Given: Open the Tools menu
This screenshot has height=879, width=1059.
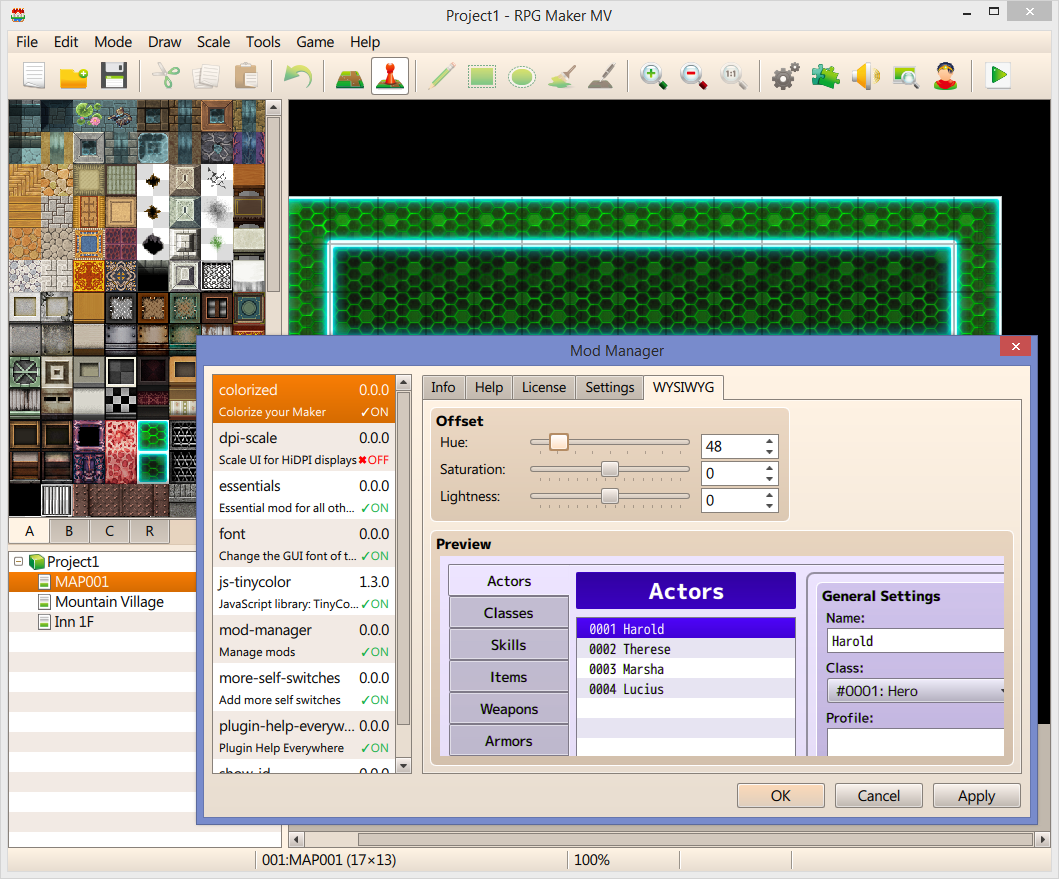Looking at the screenshot, I should pyautogui.click(x=263, y=42).
